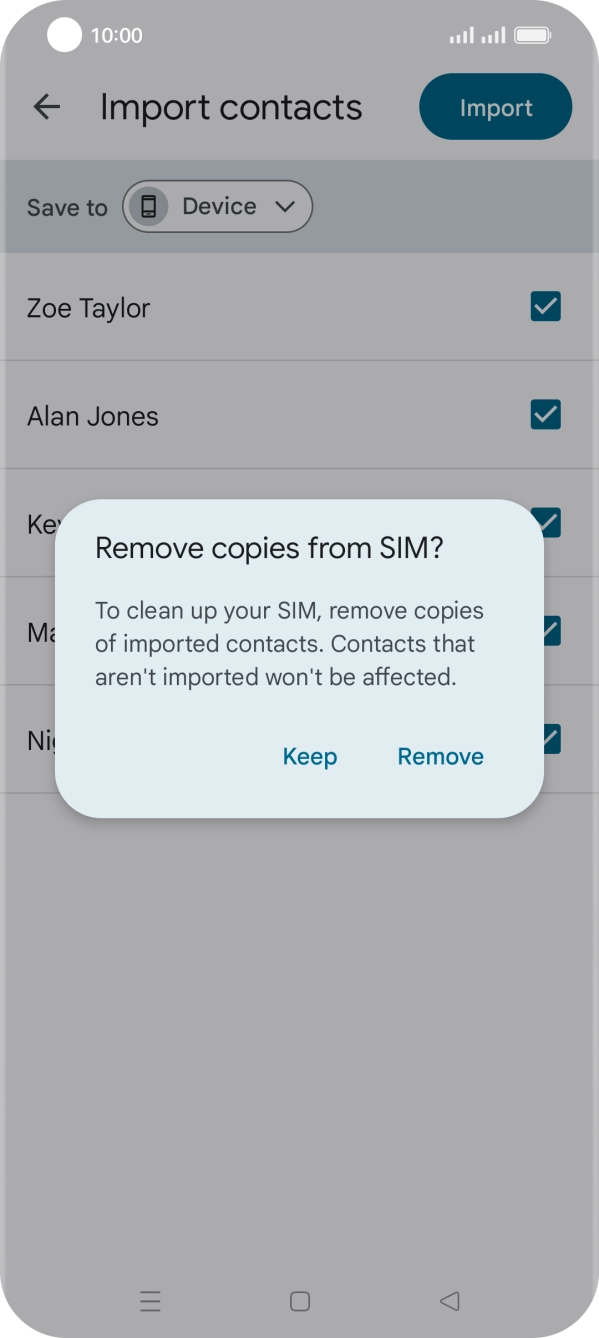
Task: Choose Keep in the SIM dialog
Action: [309, 757]
